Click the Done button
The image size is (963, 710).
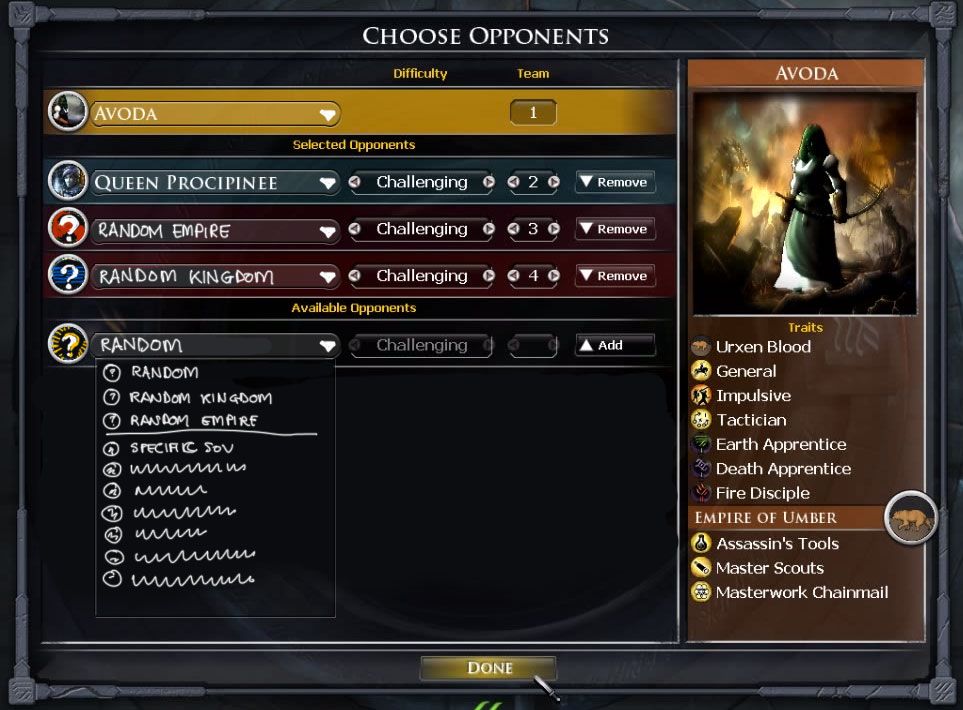[x=488, y=668]
